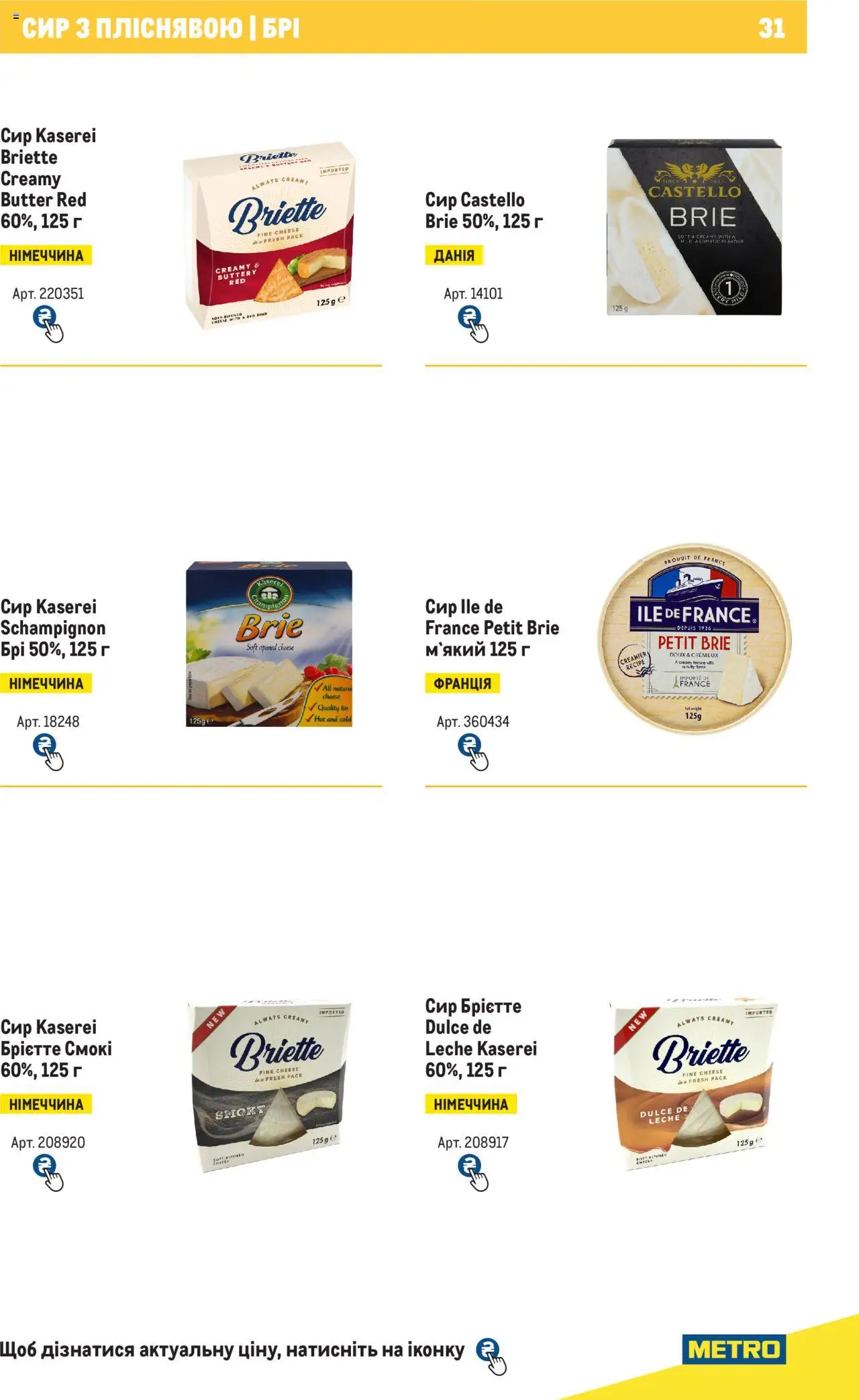Click price icon under Арт. 14101

[472, 324]
